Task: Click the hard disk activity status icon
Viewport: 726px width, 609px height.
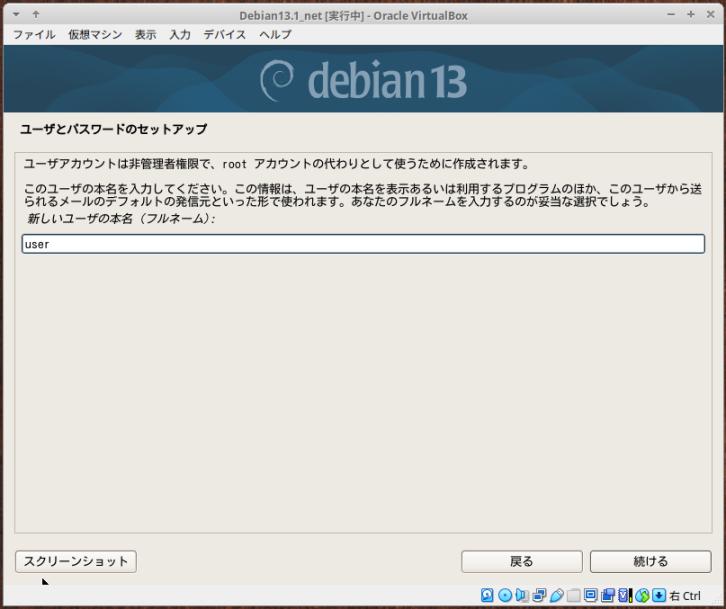Action: (x=487, y=595)
